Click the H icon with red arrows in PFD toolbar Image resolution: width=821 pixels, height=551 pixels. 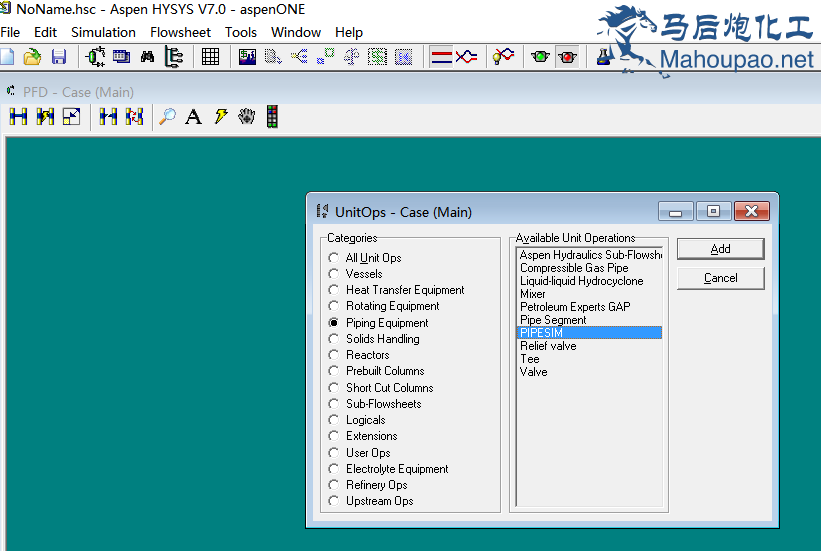point(135,116)
